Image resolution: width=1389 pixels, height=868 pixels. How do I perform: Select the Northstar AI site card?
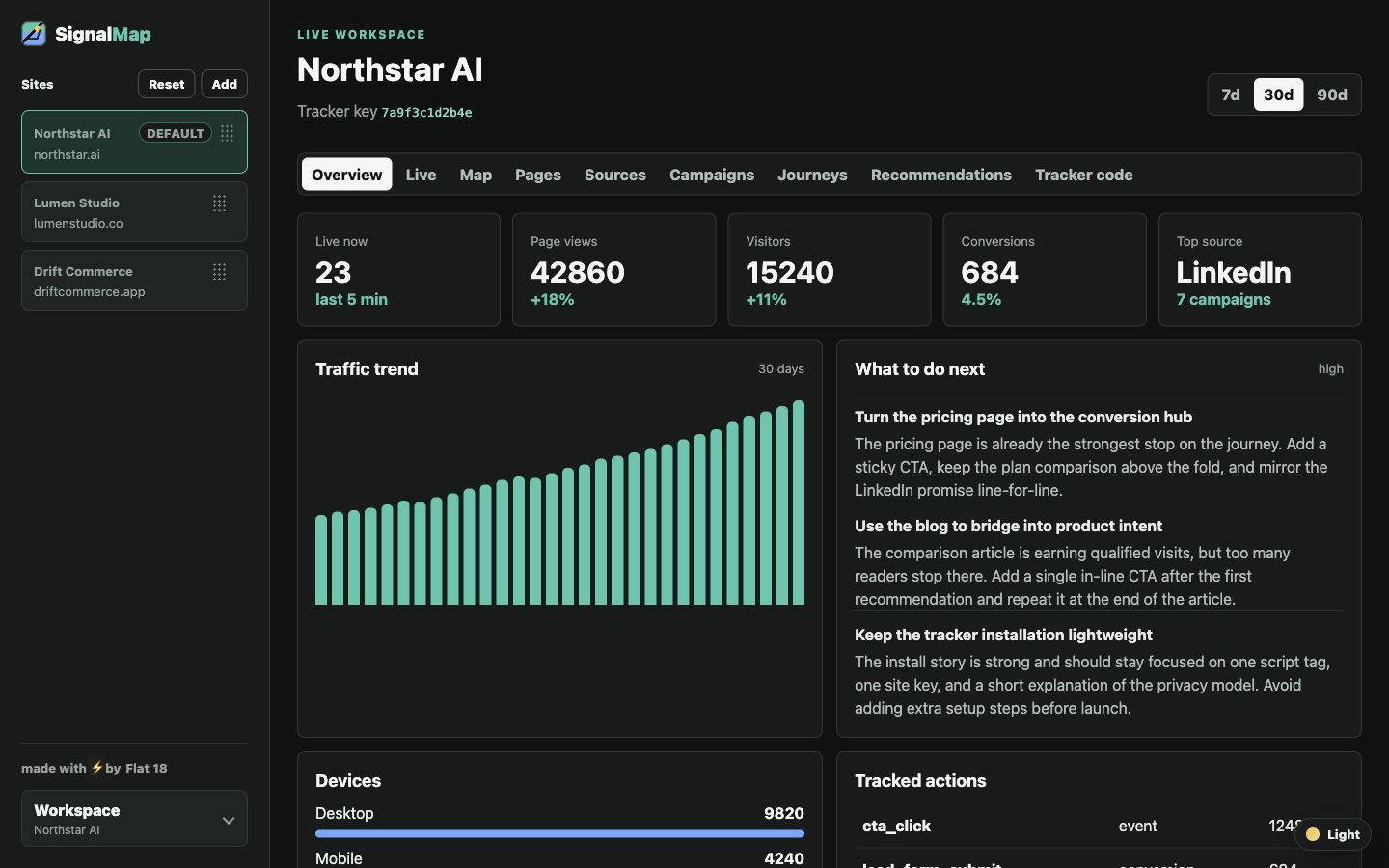click(134, 142)
